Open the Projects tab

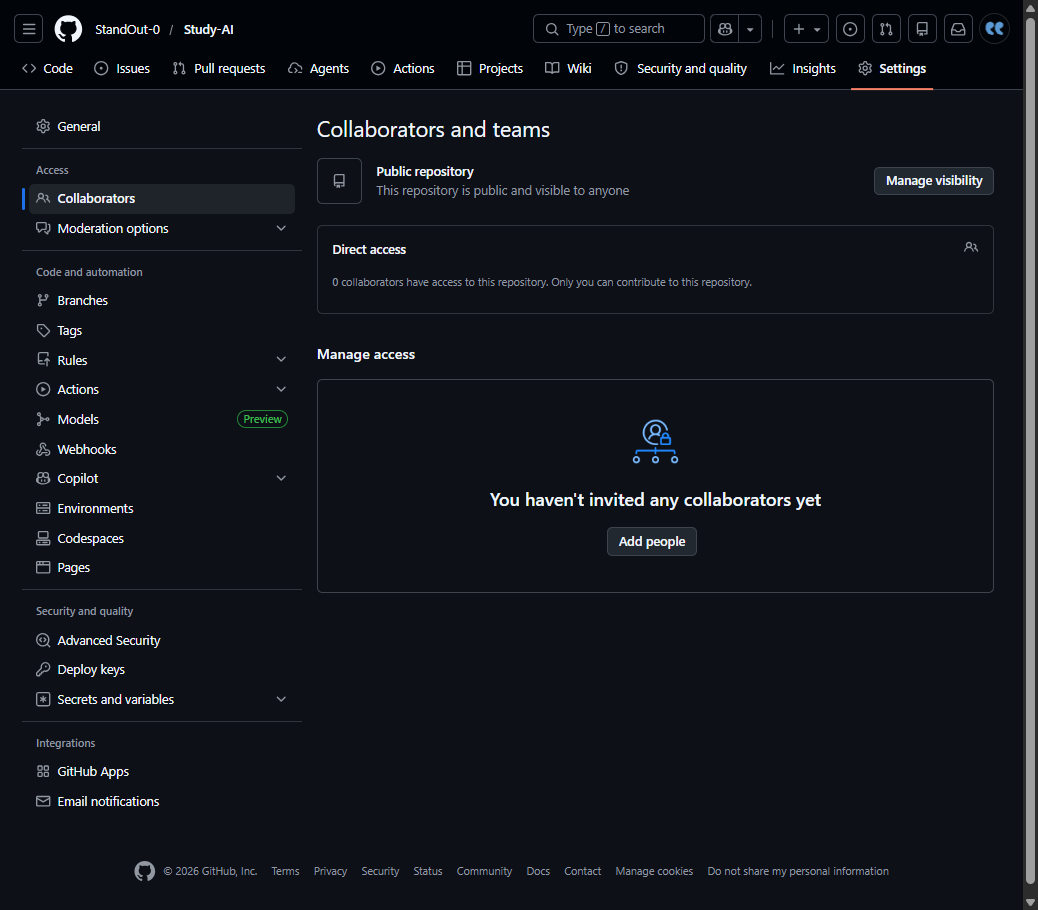[x=490, y=68]
